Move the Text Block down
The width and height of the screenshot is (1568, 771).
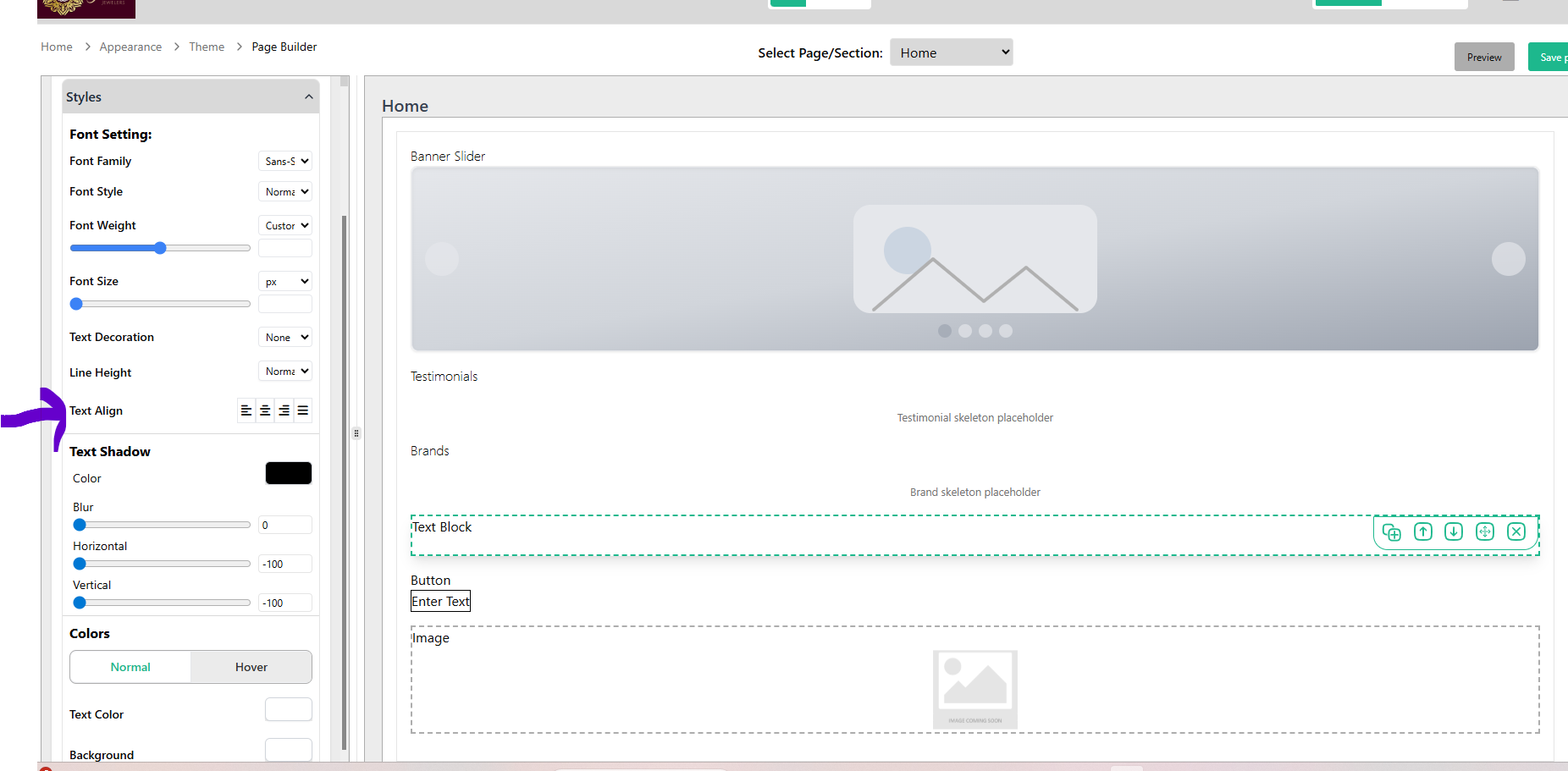1454,531
